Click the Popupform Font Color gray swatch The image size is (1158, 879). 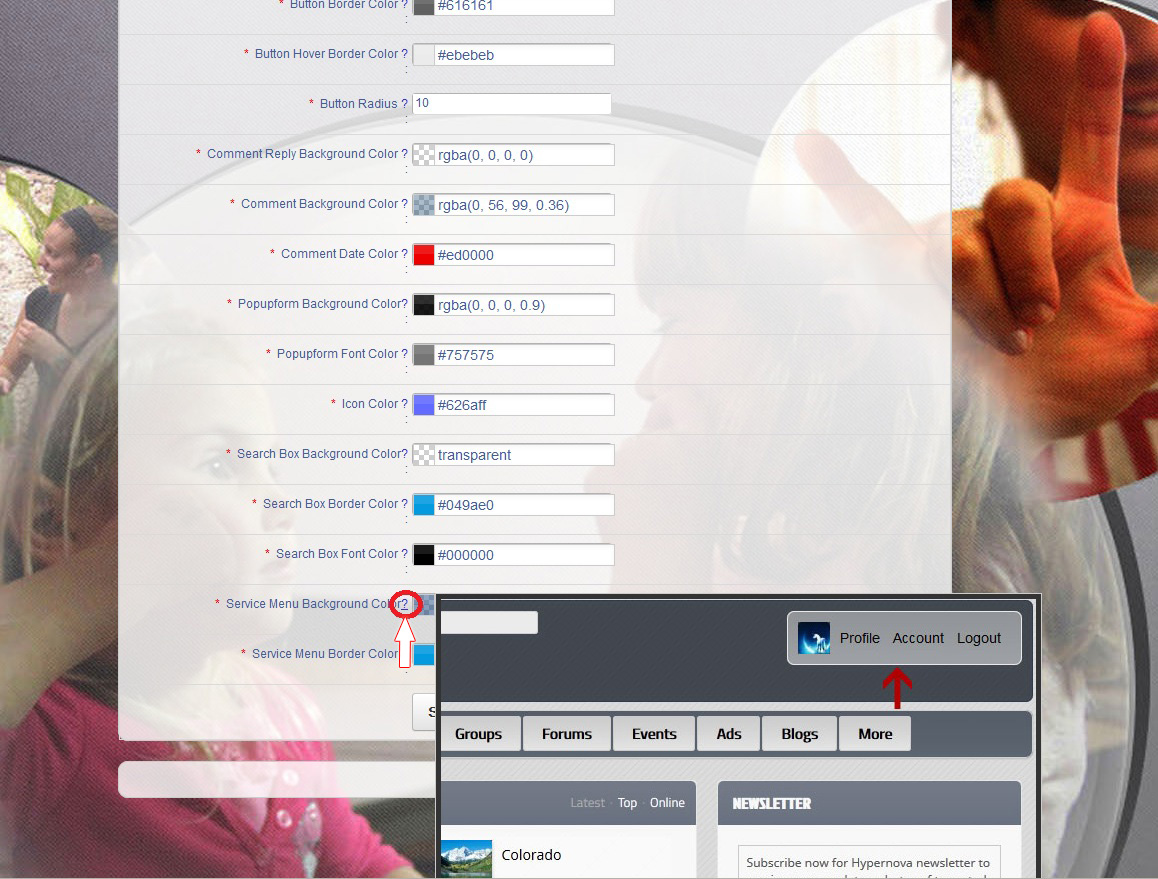[424, 355]
